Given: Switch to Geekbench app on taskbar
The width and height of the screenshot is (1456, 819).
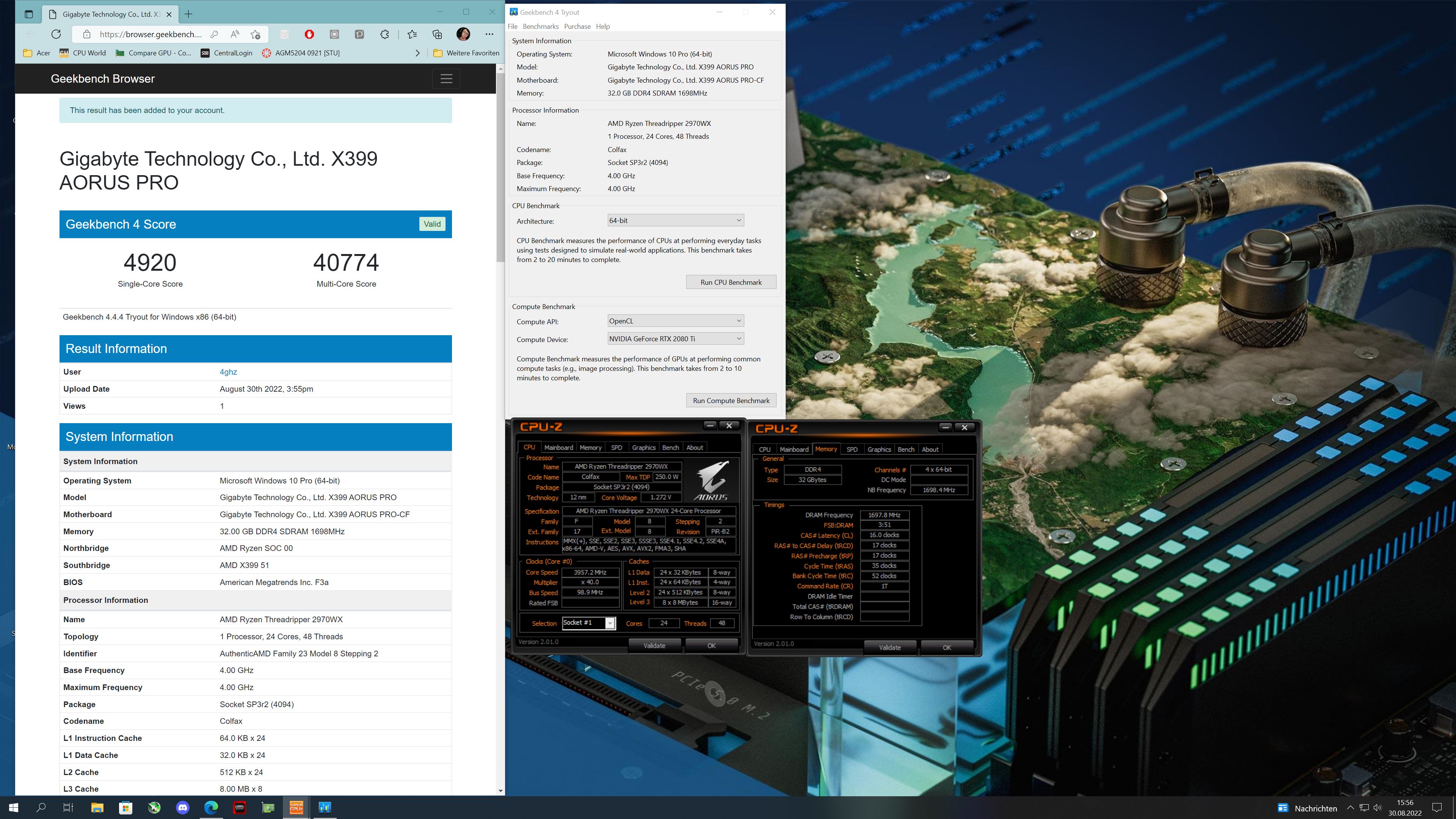Looking at the screenshot, I should [x=325, y=808].
